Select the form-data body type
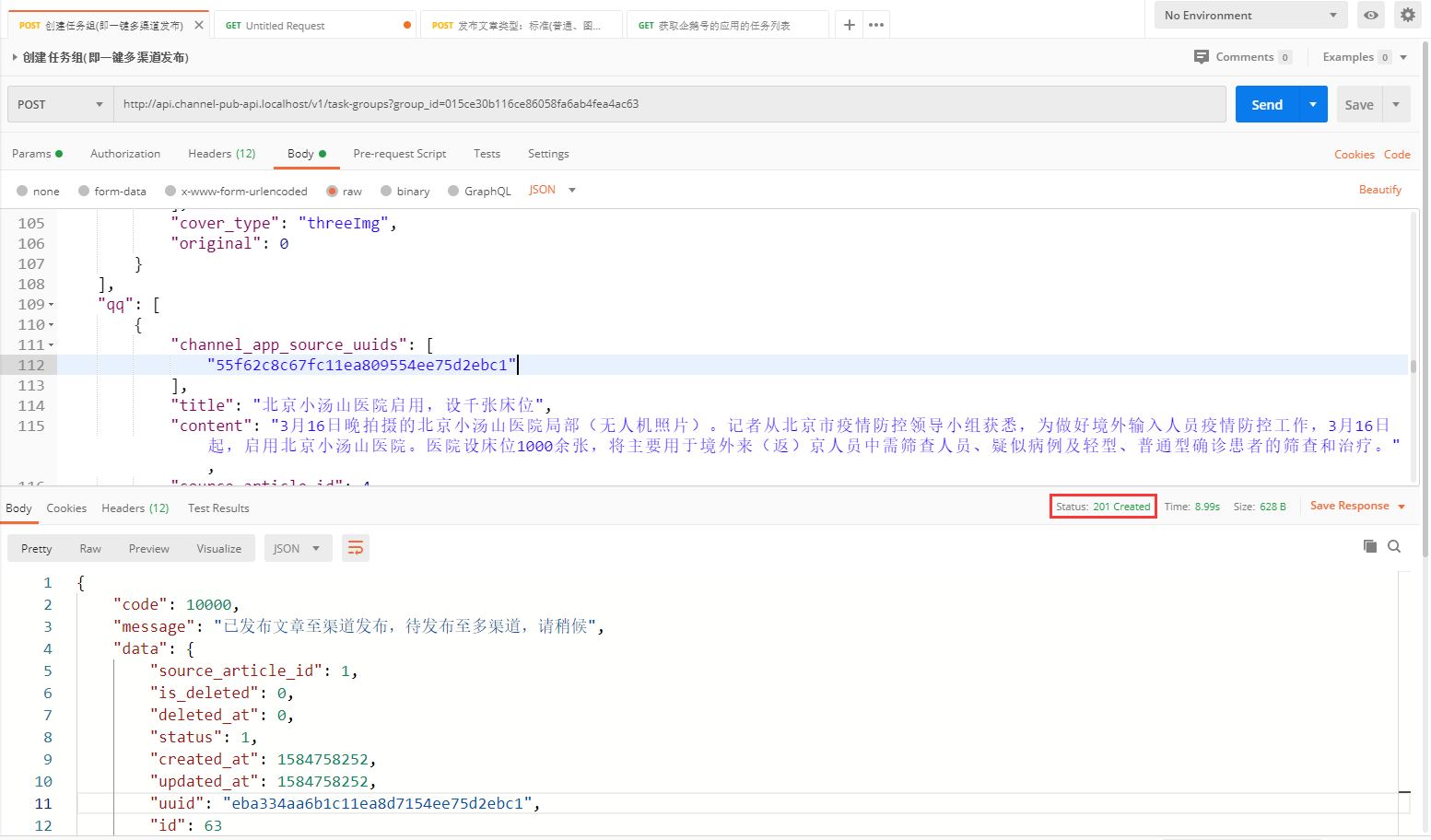The height and width of the screenshot is (840, 1431). pos(84,191)
